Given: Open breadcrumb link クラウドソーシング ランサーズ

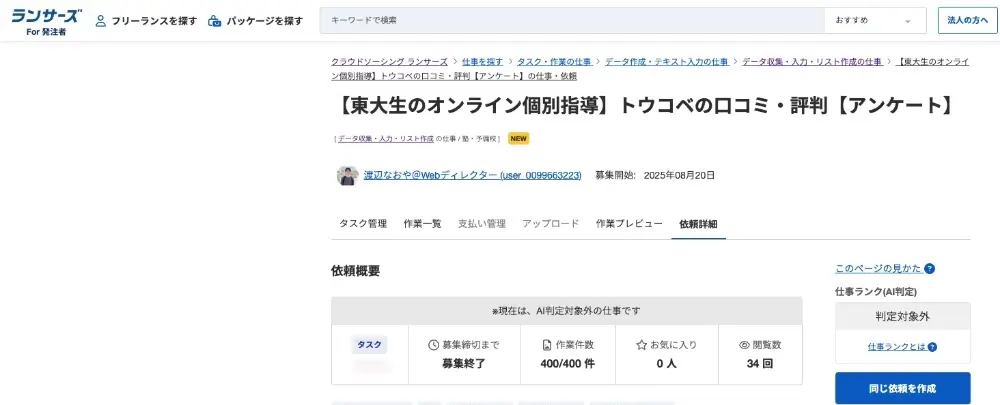Looking at the screenshot, I should (389, 62).
